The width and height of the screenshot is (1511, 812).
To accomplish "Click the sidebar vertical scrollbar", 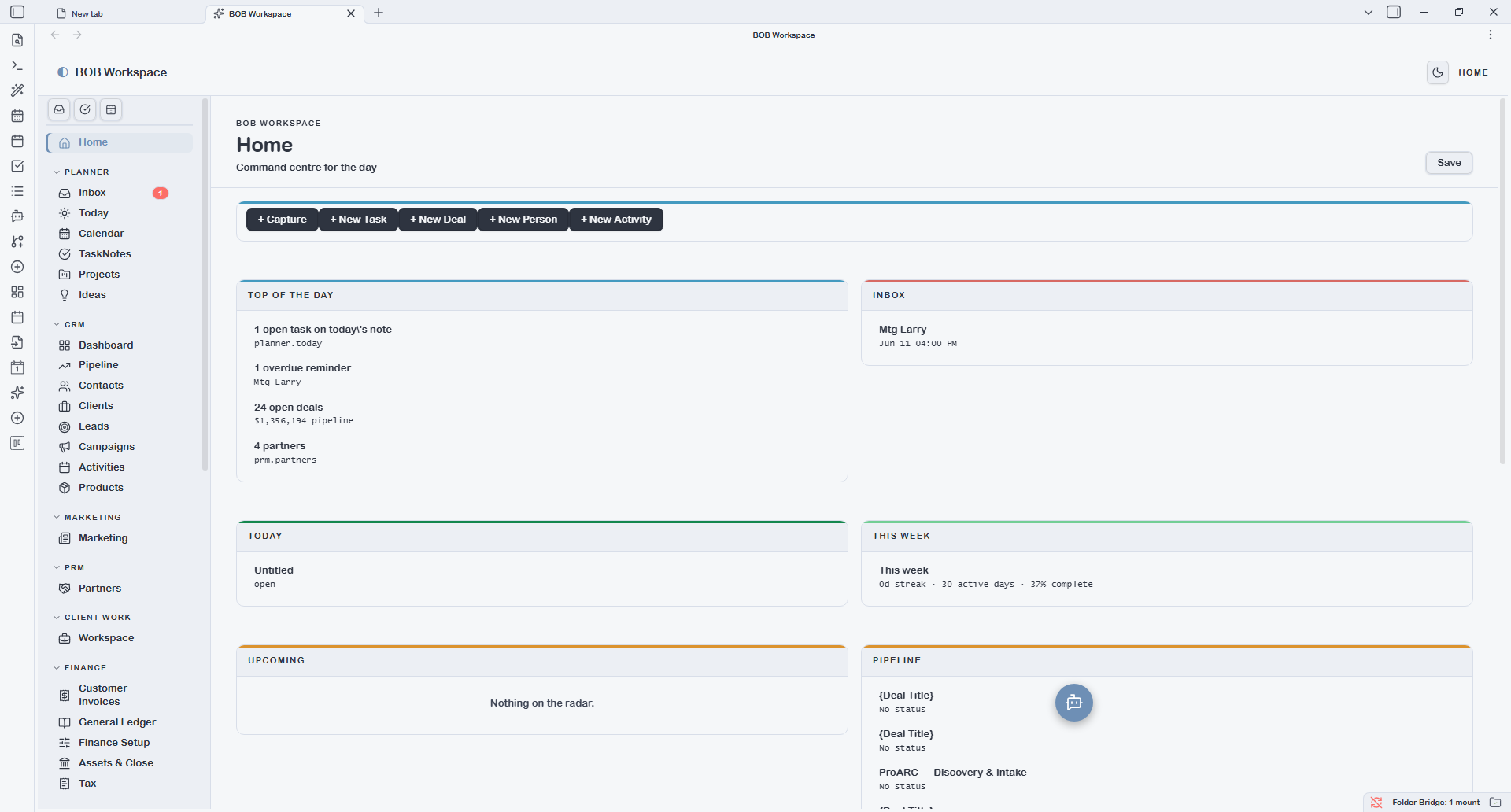I will tap(205, 283).
